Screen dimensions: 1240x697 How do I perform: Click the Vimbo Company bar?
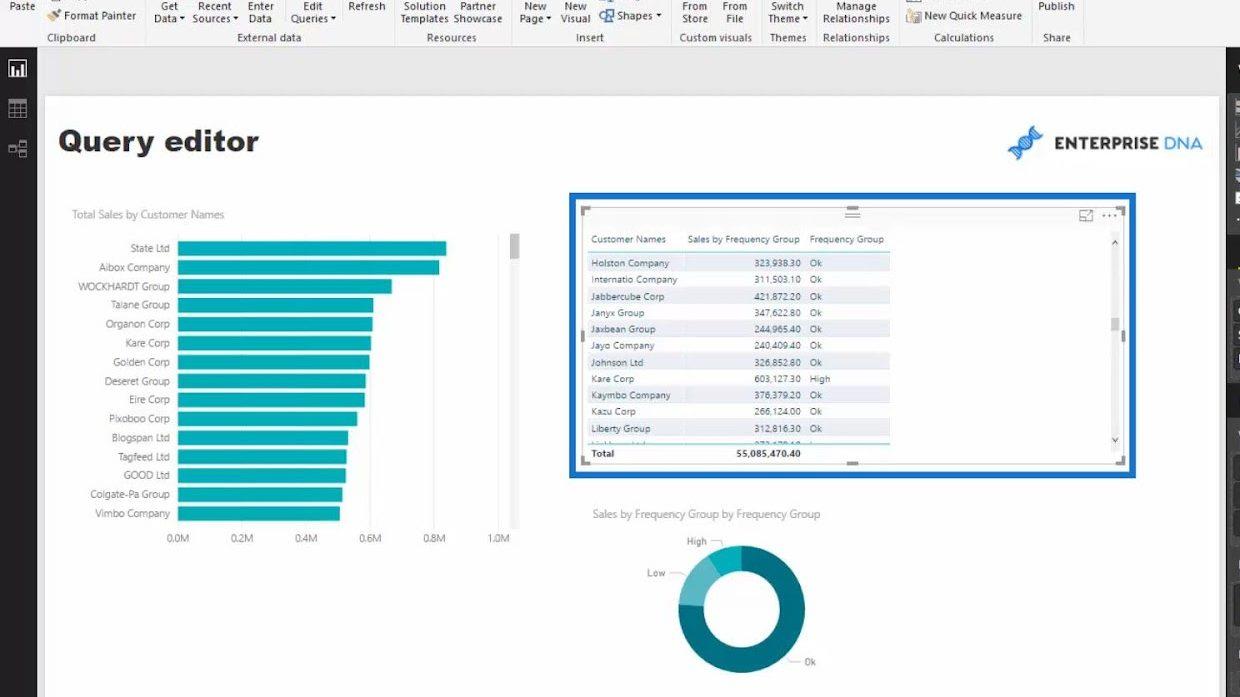click(259, 514)
